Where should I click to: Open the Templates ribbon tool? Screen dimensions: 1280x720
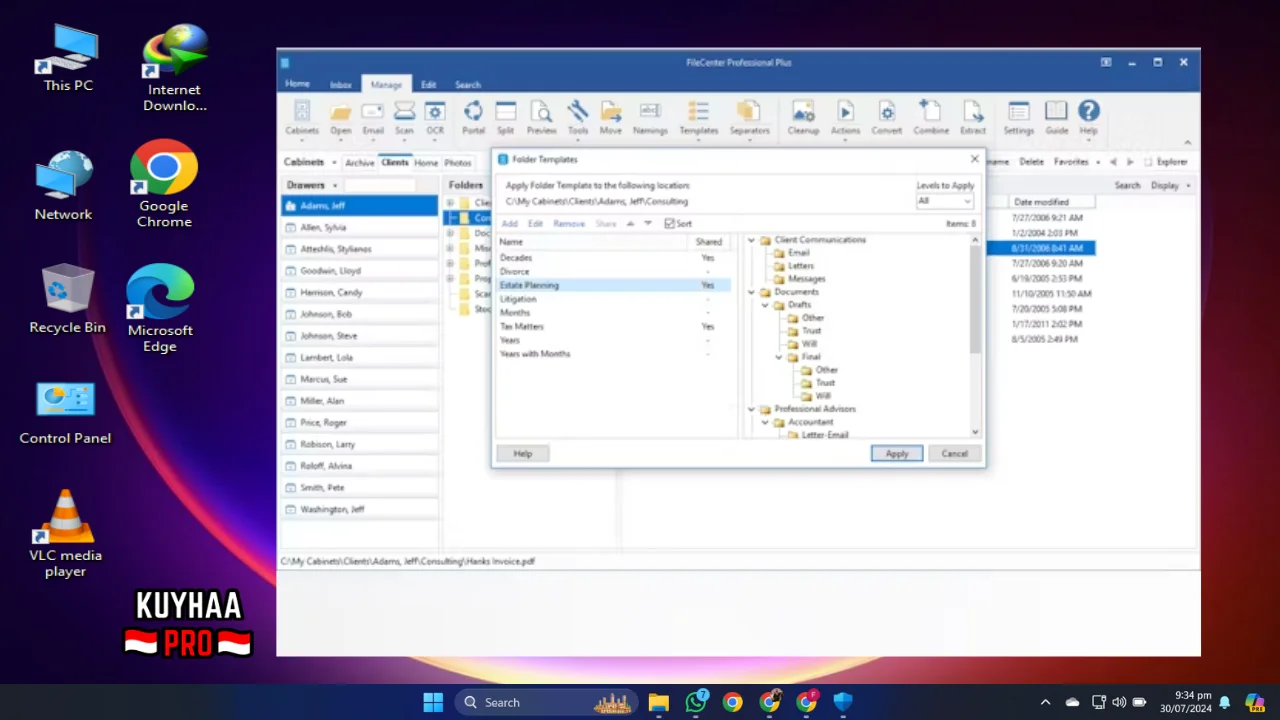coord(698,117)
